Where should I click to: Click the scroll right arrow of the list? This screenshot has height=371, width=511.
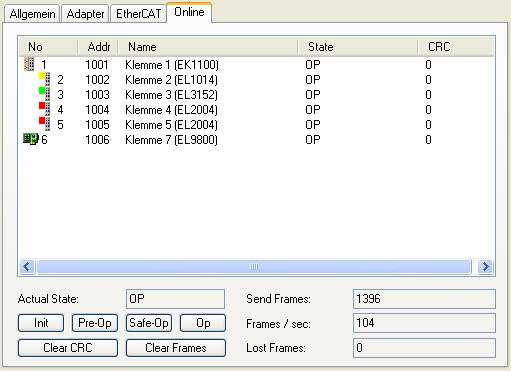[x=485, y=267]
